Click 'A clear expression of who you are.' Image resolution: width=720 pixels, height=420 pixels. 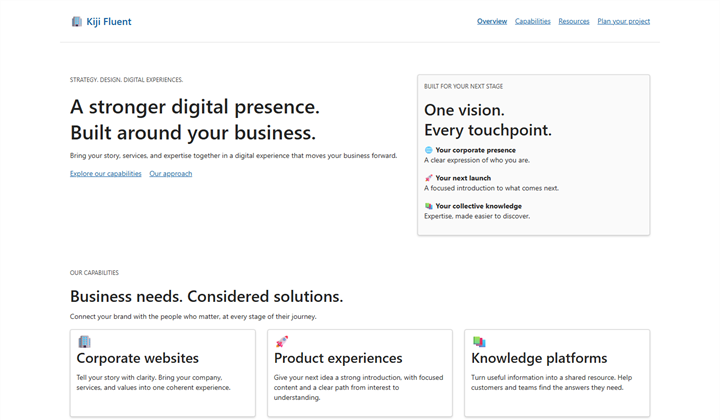(477, 160)
